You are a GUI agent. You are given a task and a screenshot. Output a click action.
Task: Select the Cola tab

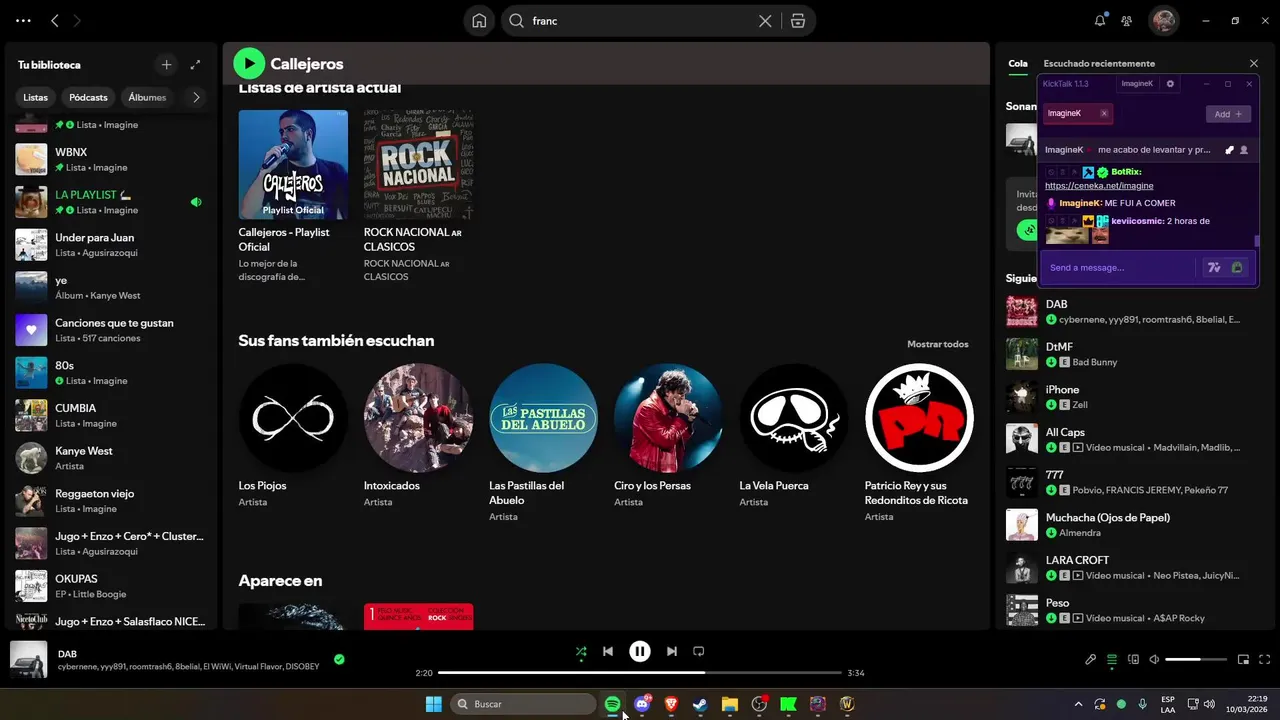click(1018, 64)
